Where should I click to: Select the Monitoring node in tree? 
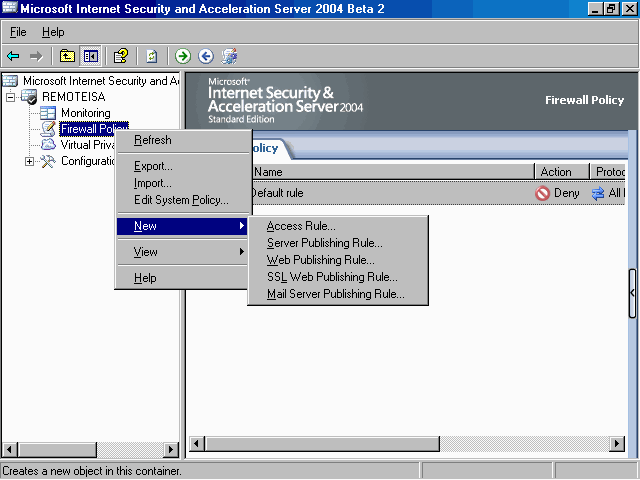85,113
